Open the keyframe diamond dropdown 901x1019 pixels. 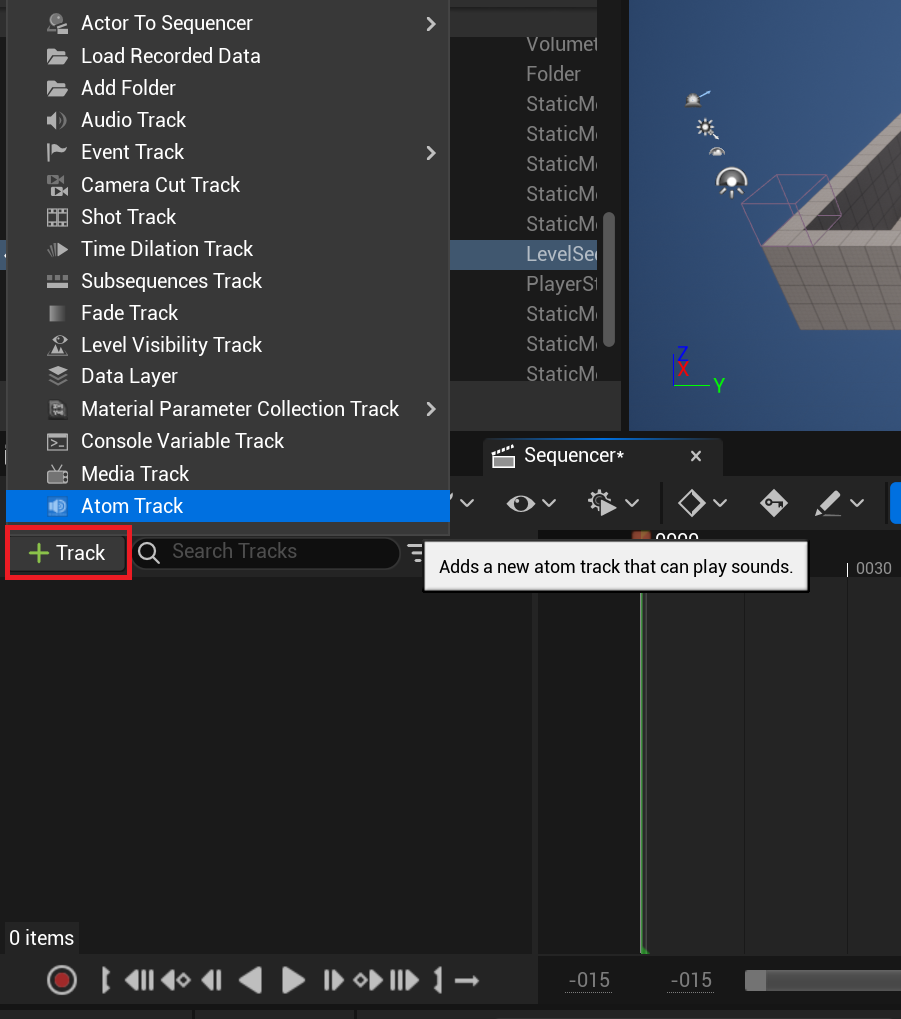[703, 503]
